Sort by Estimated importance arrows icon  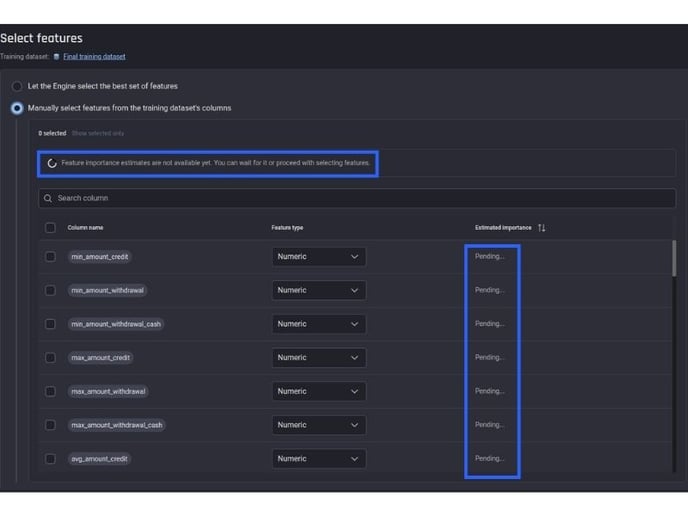(541, 228)
